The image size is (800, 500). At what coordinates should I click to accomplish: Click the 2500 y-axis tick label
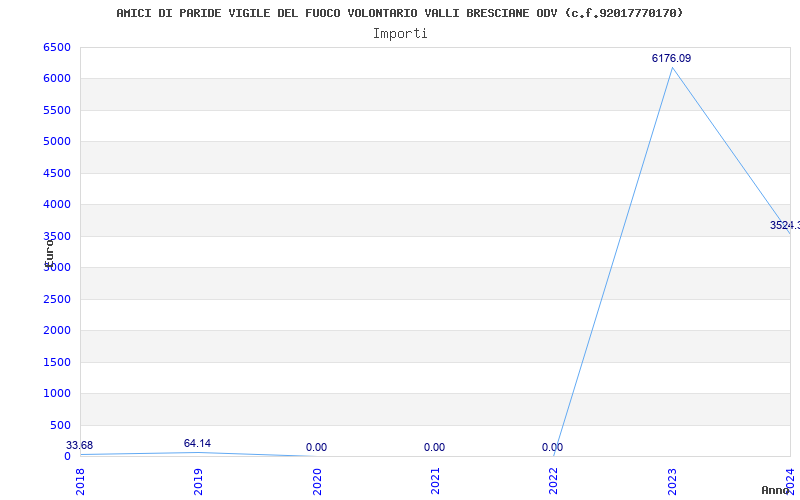(x=57, y=299)
